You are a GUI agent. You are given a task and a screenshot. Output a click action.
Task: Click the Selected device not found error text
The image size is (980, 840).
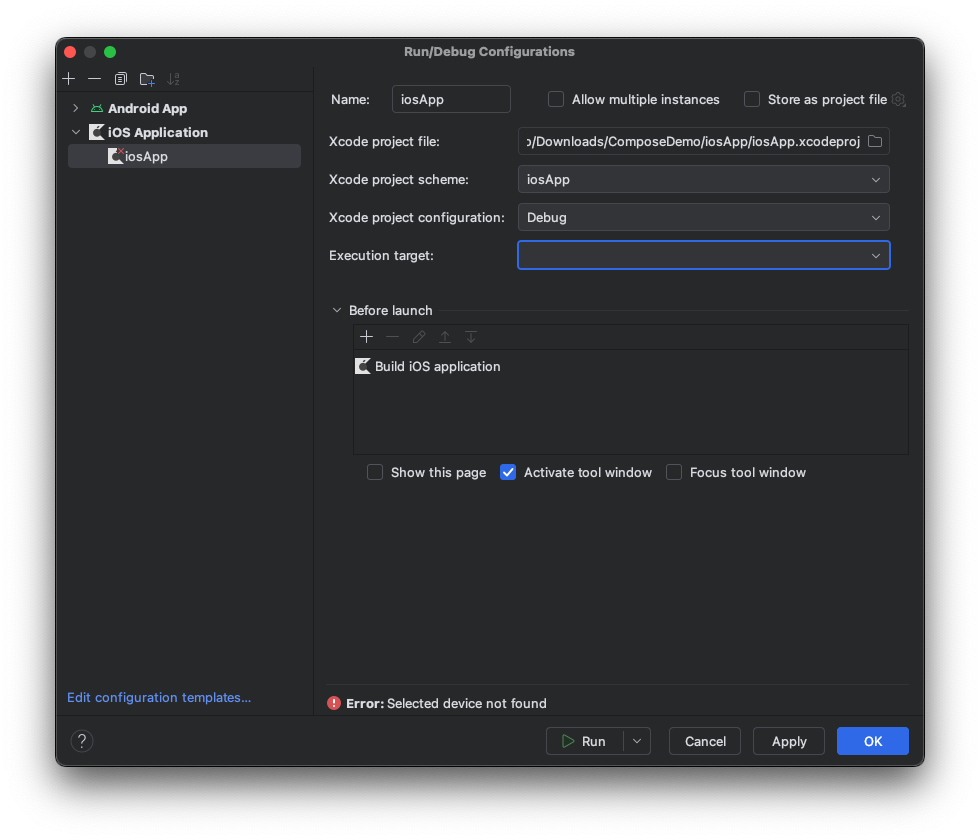point(467,704)
